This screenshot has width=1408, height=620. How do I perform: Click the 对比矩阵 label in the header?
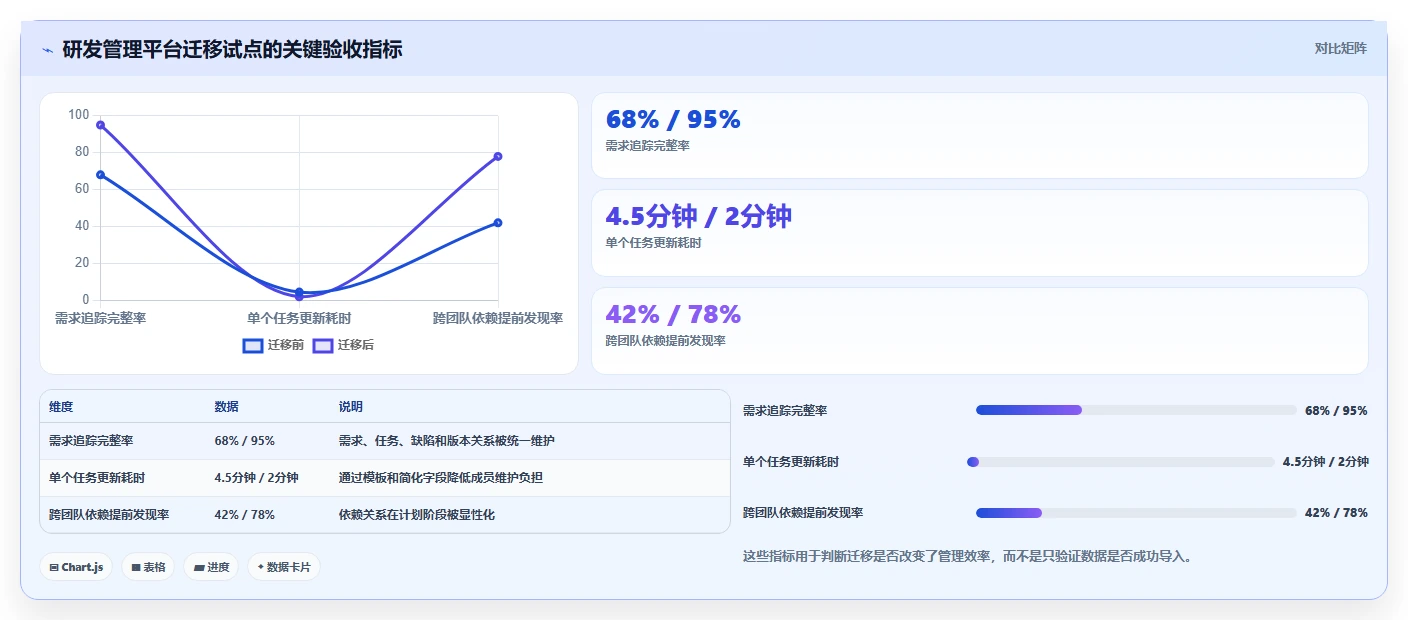click(x=1340, y=48)
